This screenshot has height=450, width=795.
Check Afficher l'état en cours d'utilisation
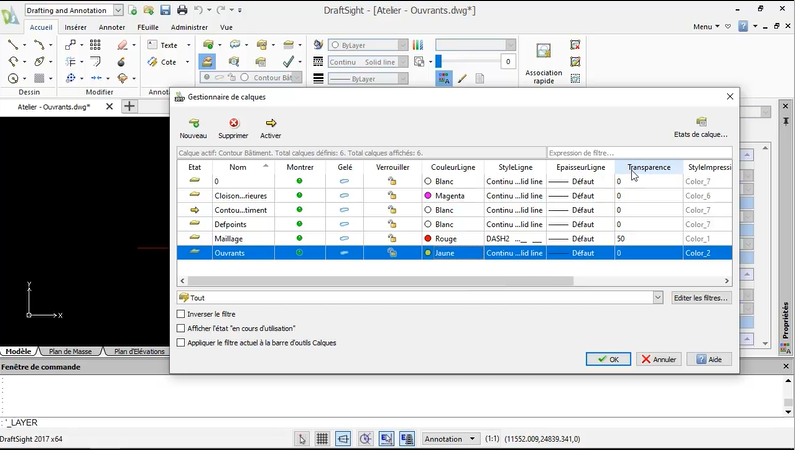click(181, 328)
